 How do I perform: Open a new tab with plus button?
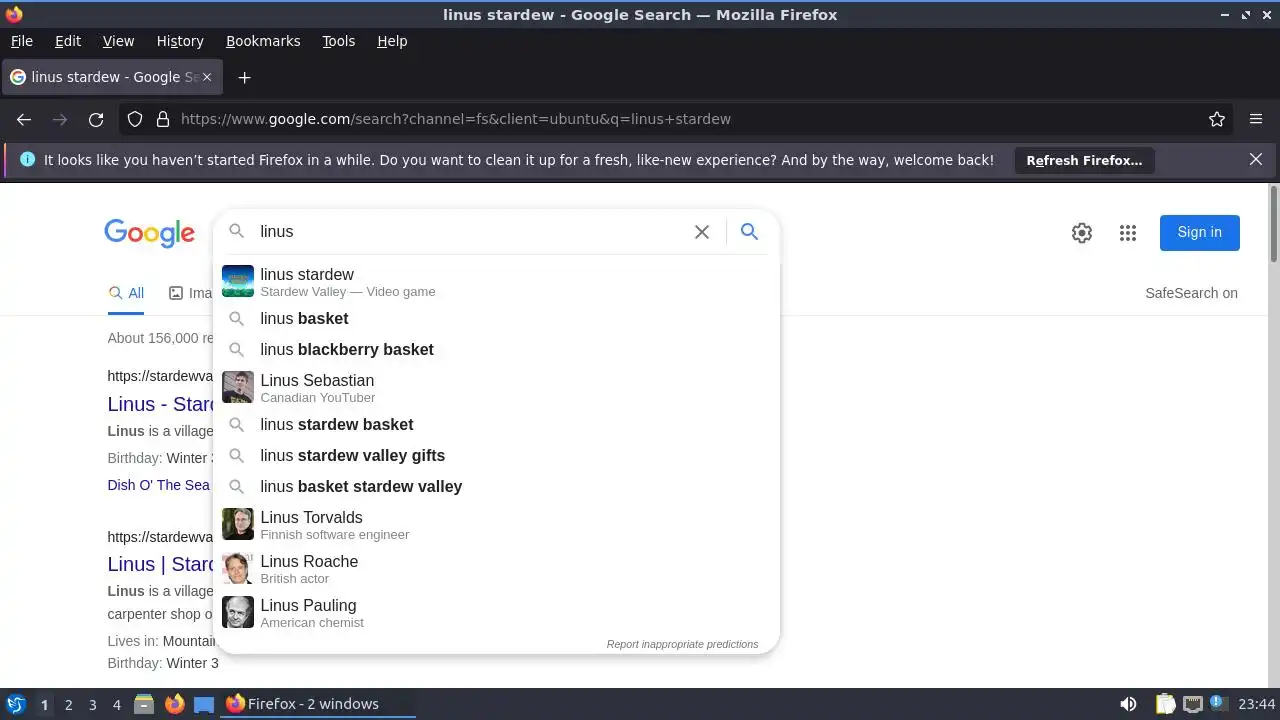pos(244,77)
